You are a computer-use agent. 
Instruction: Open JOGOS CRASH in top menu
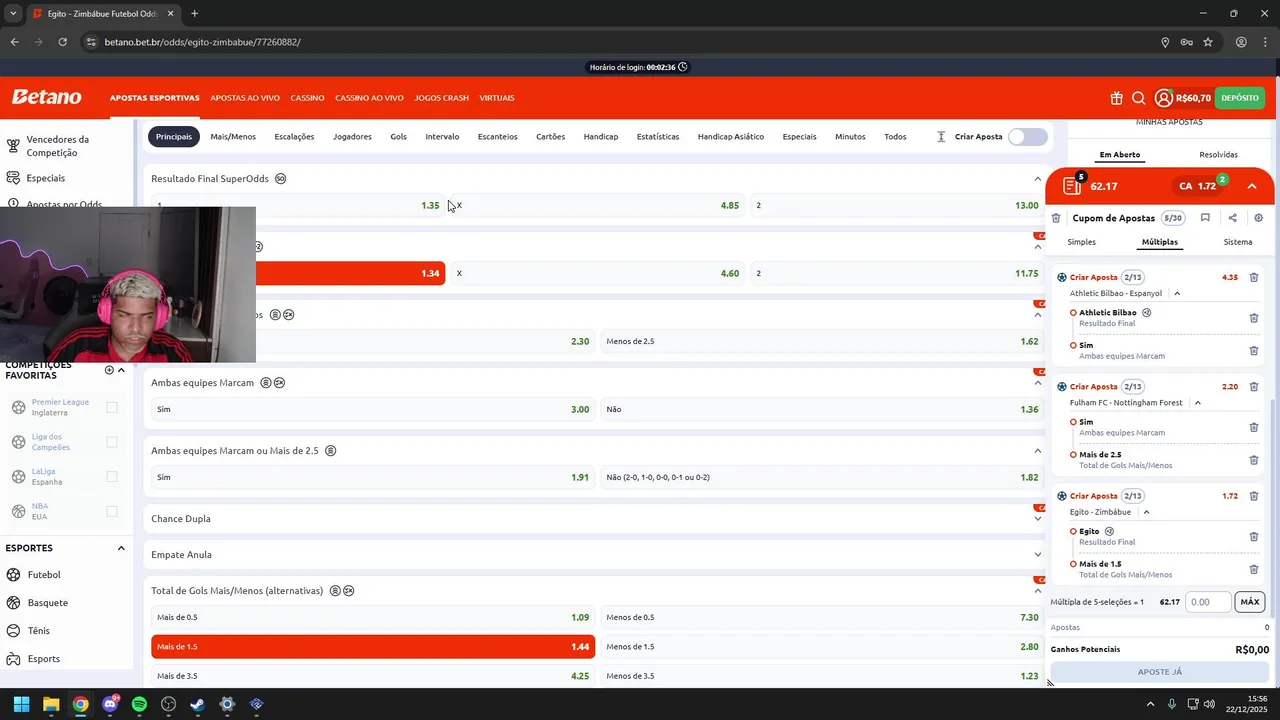click(x=441, y=98)
